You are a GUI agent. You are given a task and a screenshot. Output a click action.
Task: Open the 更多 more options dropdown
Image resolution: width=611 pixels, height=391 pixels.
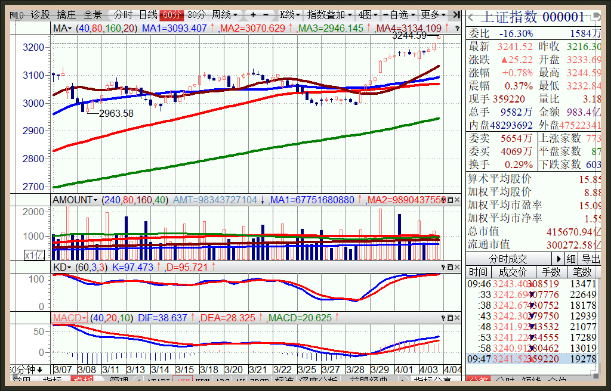[433, 15]
